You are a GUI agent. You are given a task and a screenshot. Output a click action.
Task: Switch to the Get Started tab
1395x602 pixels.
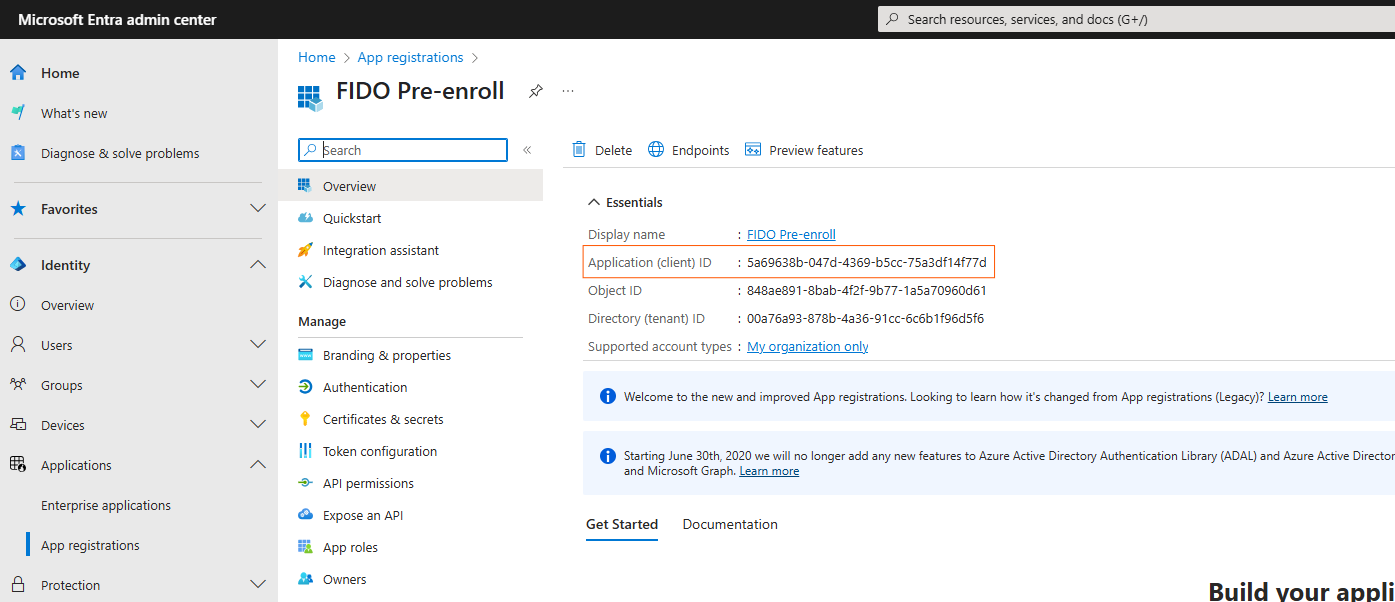pyautogui.click(x=622, y=524)
